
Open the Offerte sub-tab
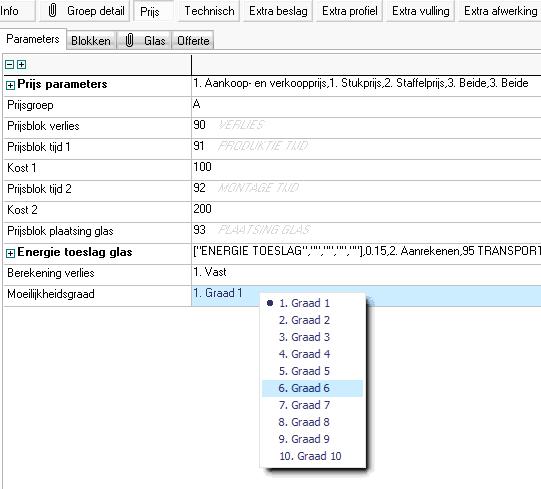click(x=193, y=41)
